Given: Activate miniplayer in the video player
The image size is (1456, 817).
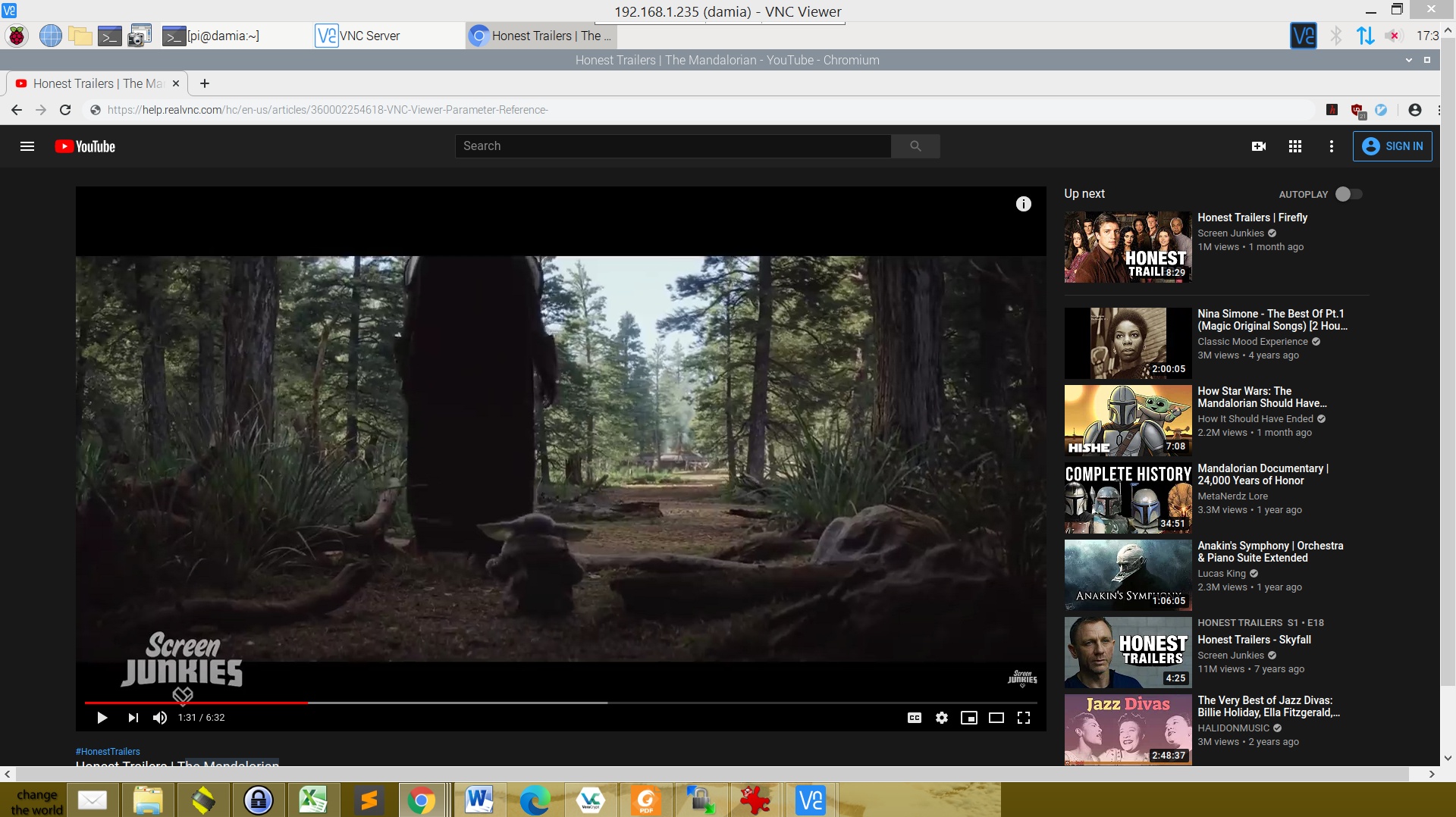Looking at the screenshot, I should (969, 718).
